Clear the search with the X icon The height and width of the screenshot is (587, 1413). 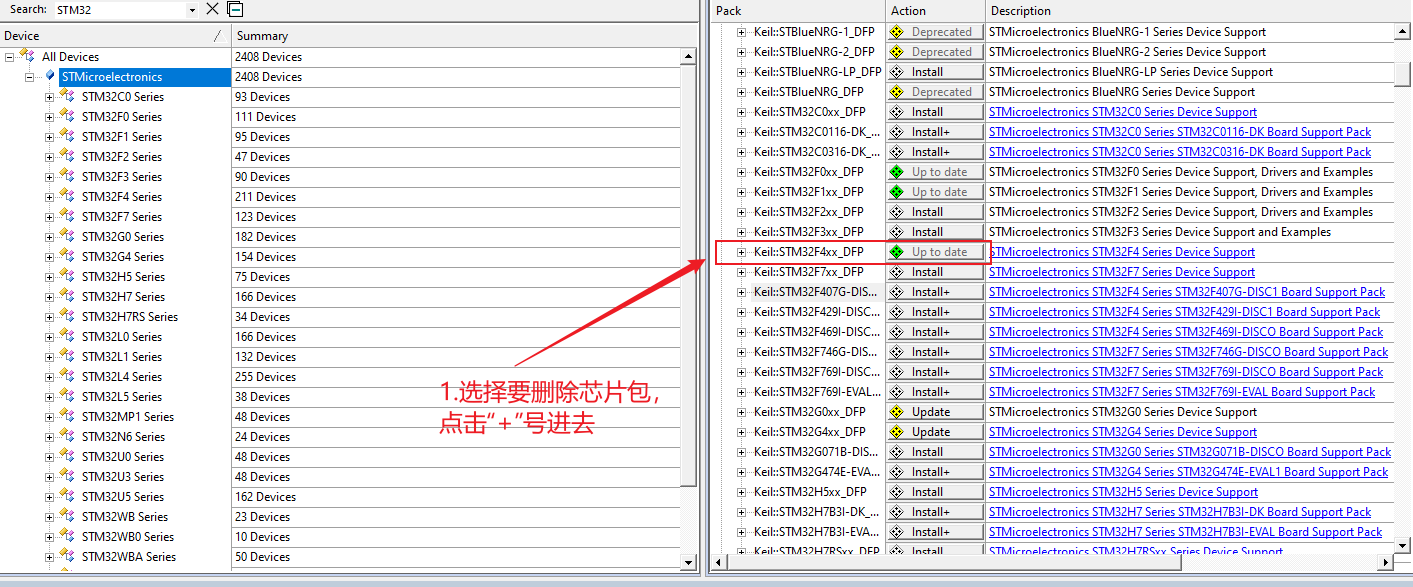(212, 9)
